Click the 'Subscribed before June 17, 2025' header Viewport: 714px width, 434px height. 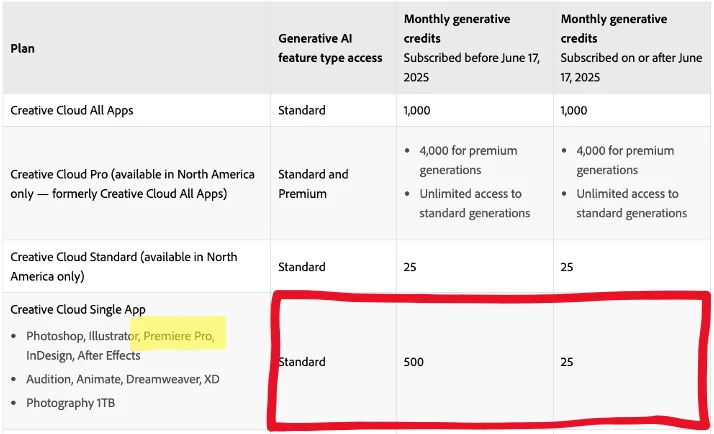[471, 67]
